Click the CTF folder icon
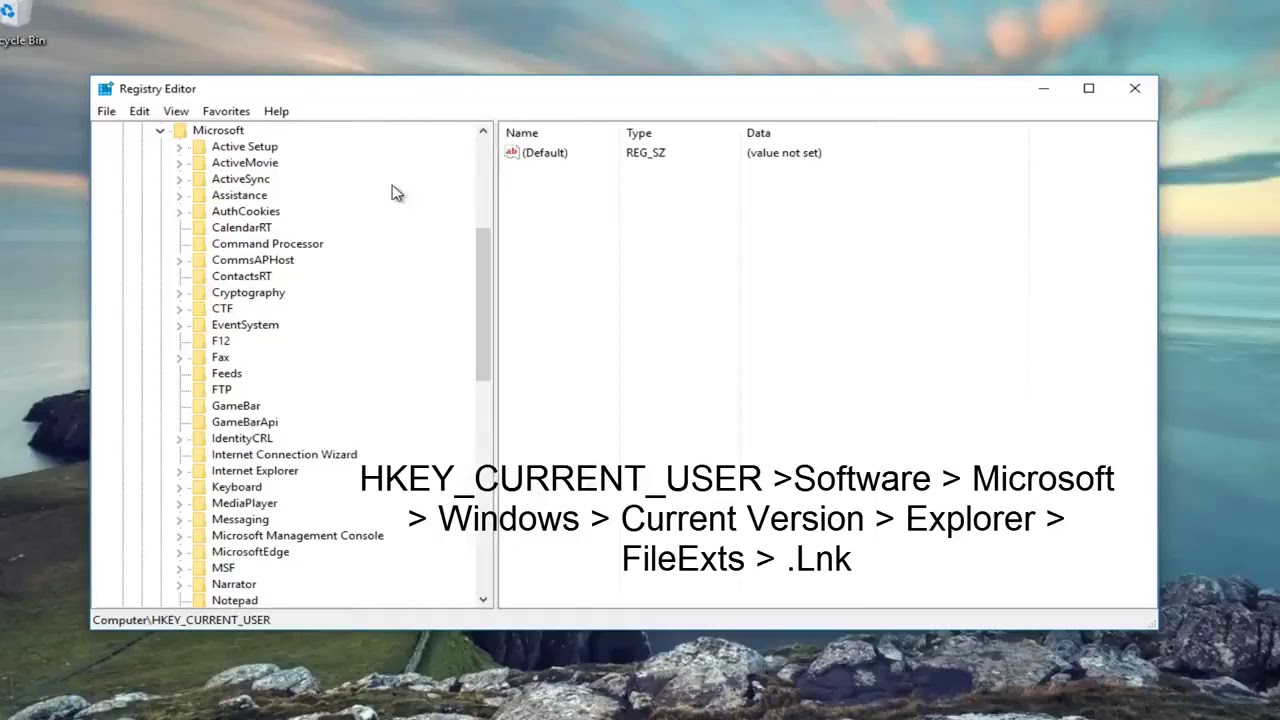The image size is (1280, 720). [199, 308]
